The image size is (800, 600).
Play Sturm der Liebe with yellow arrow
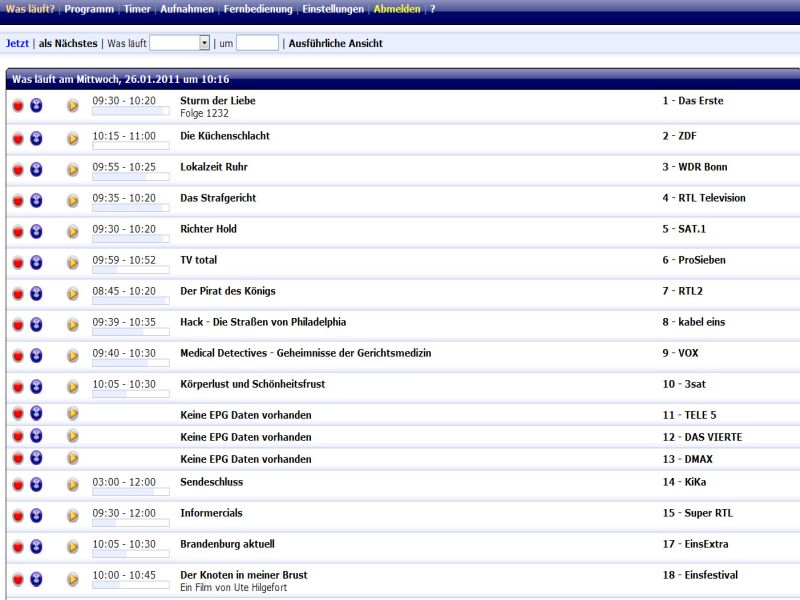coord(72,106)
